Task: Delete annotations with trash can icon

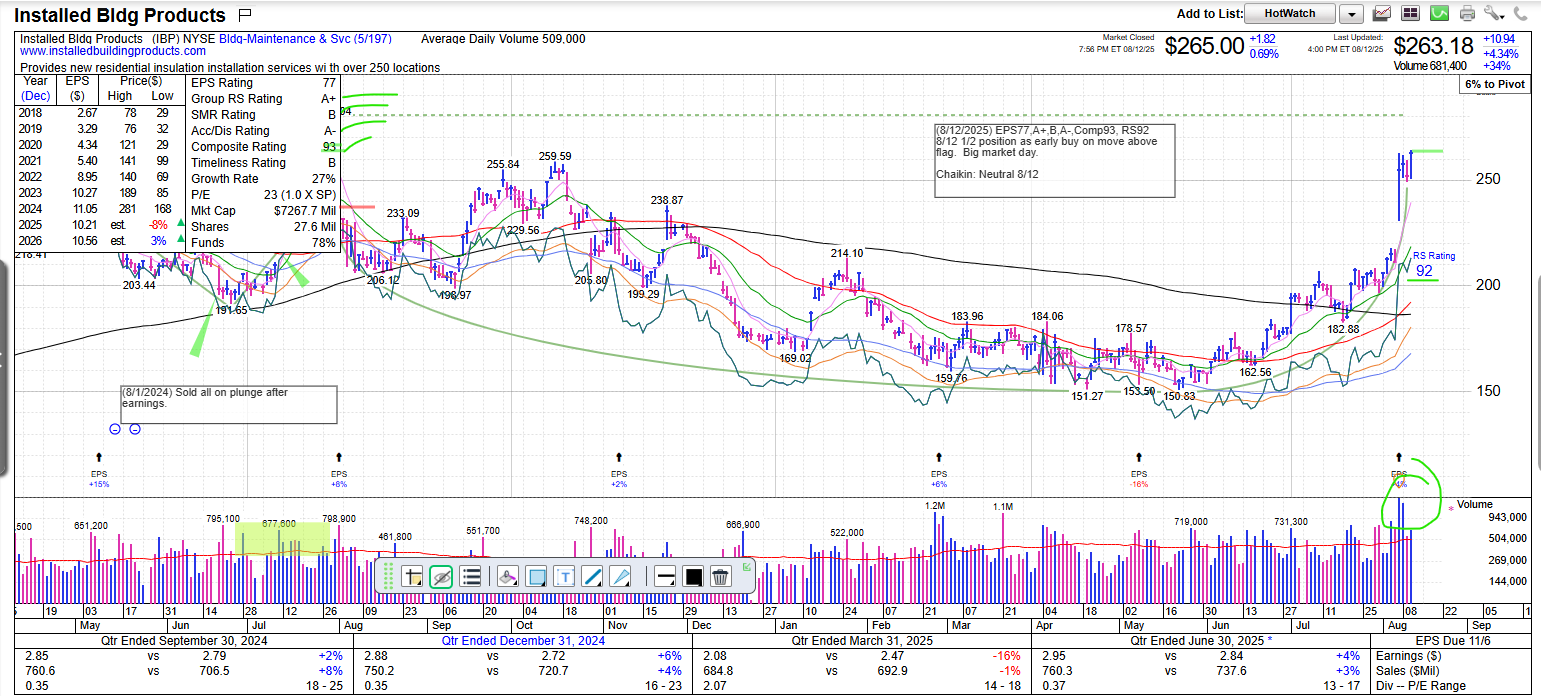Action: [x=720, y=576]
